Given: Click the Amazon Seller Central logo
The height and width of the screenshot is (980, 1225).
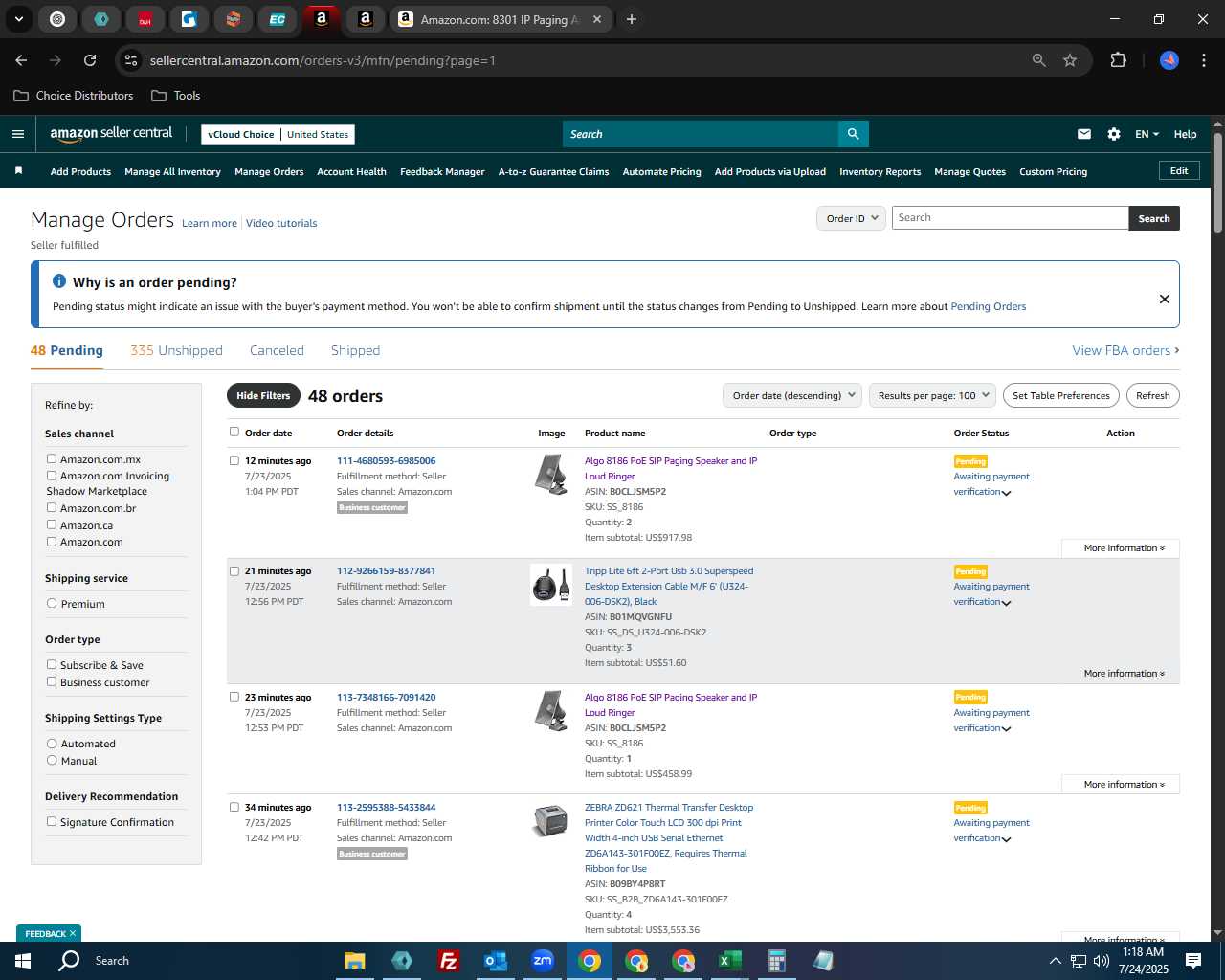Looking at the screenshot, I should (x=111, y=134).
